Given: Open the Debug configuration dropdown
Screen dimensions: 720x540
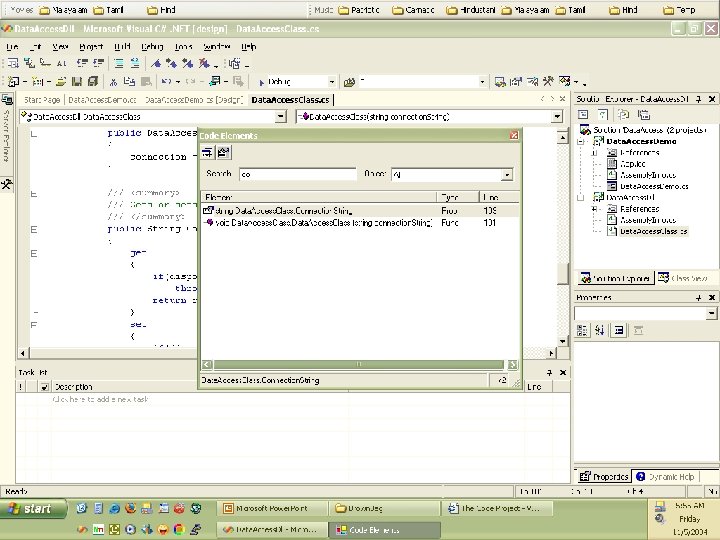Looking at the screenshot, I should [332, 82].
